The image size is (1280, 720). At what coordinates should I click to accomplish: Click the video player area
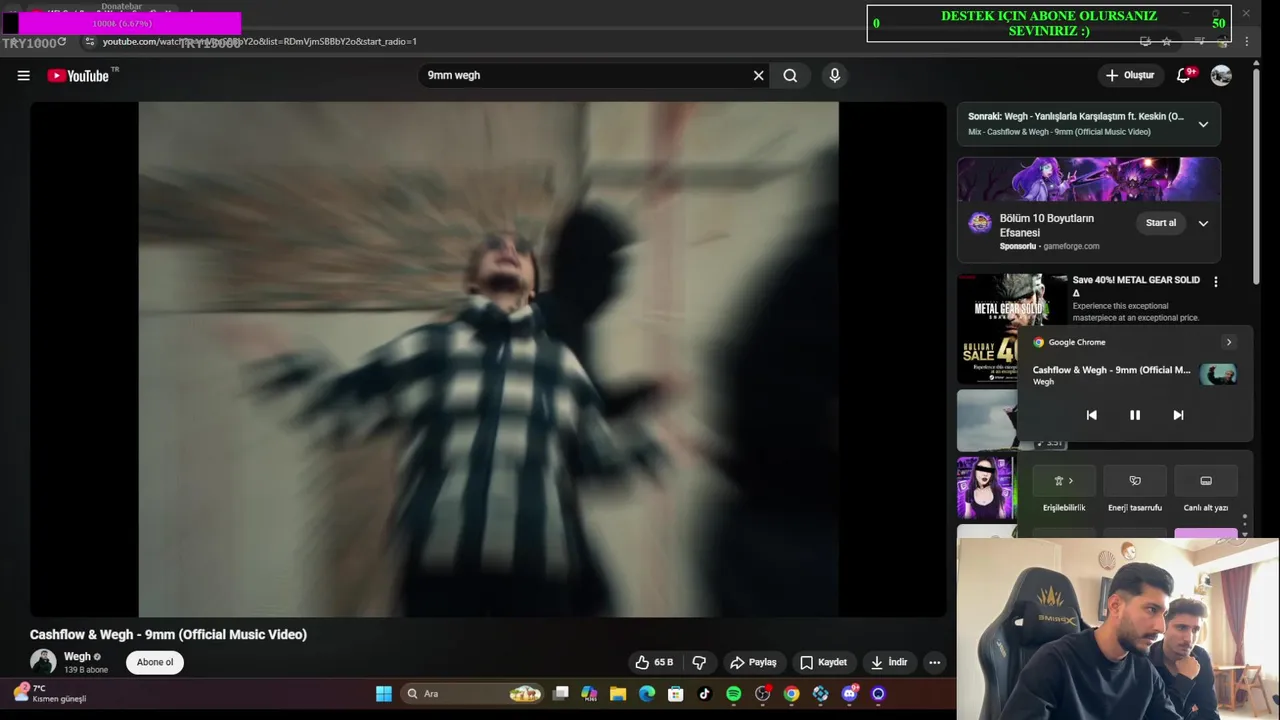[488, 359]
